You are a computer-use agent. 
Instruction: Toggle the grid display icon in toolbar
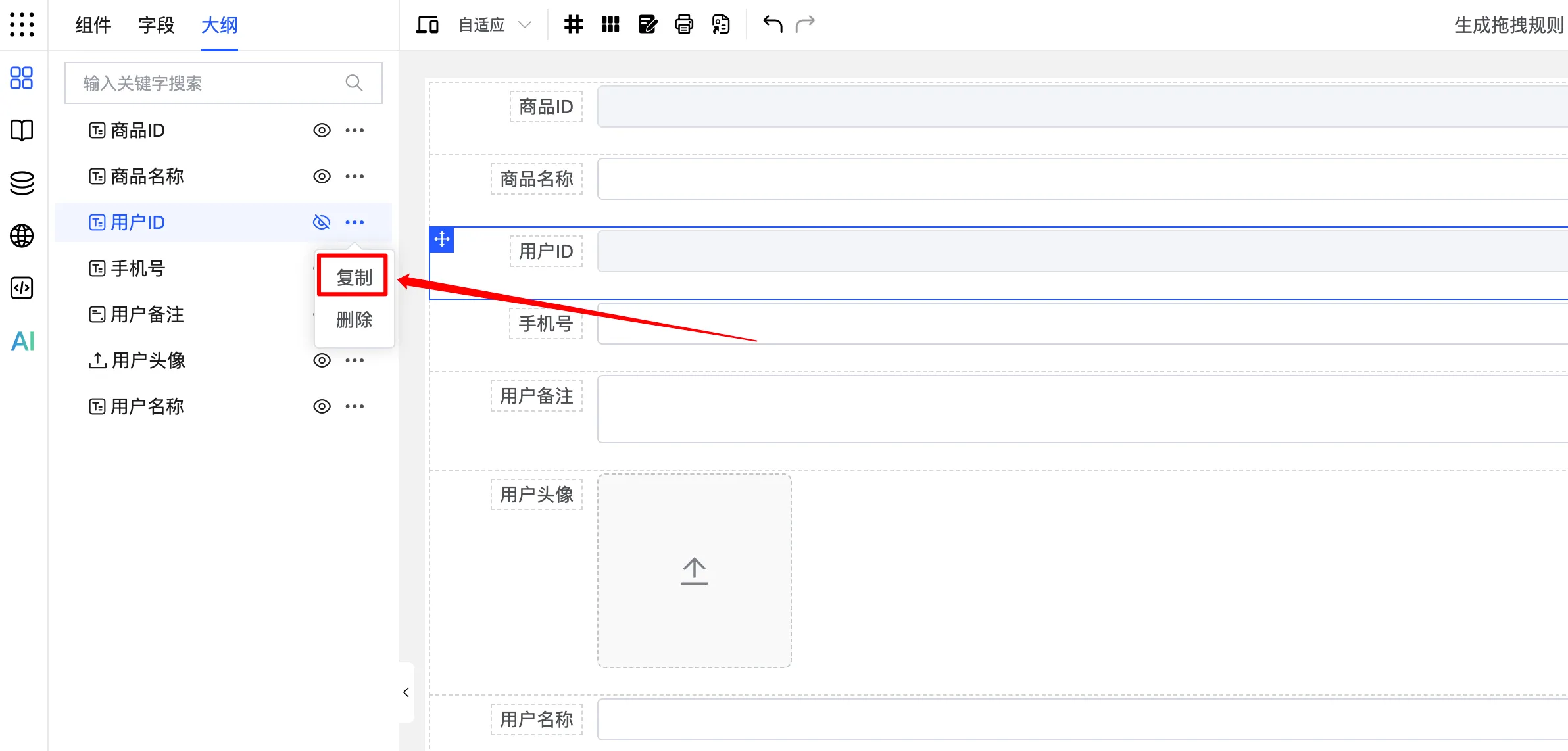click(x=573, y=24)
